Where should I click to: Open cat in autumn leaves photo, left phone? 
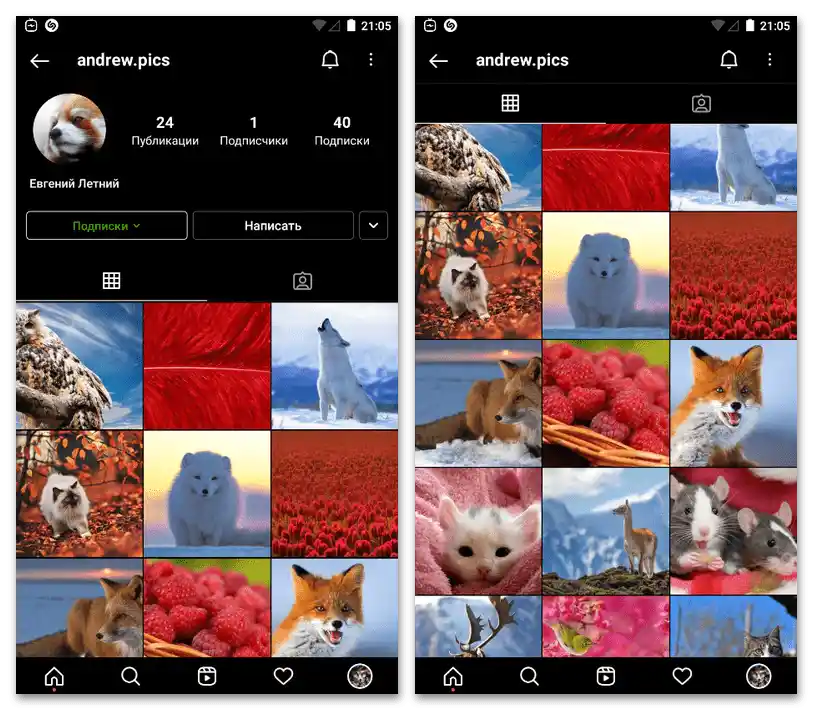pos(79,494)
